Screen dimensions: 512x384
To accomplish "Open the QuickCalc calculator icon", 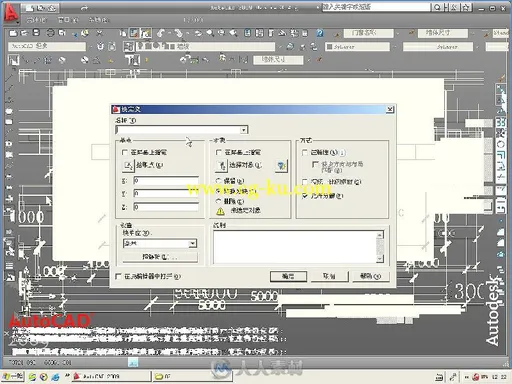I will 305,33.
